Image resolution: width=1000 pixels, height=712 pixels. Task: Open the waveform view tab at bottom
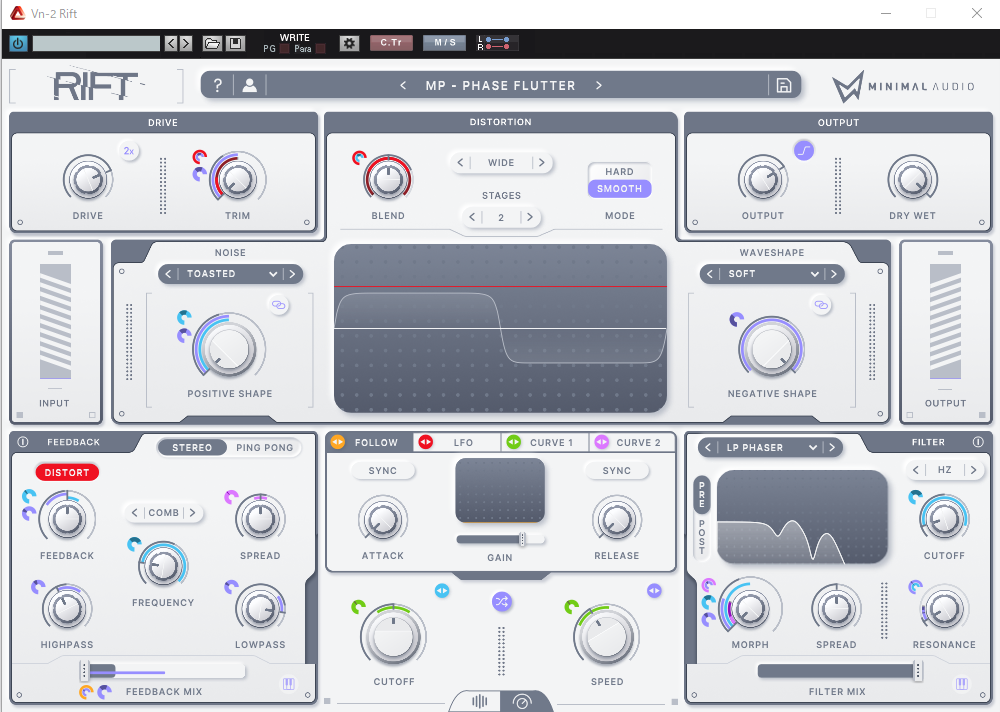(480, 702)
